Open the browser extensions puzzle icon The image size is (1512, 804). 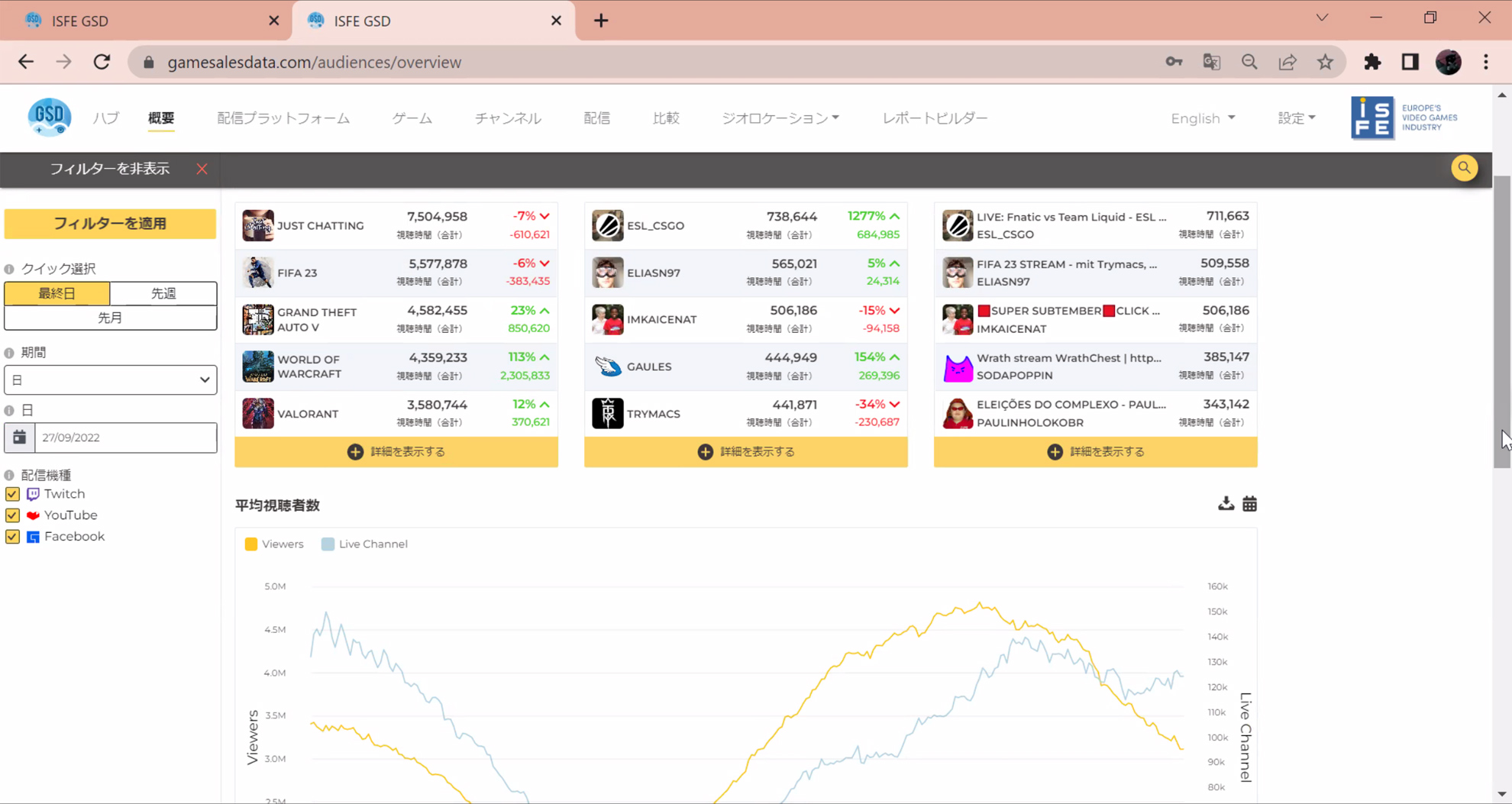[1372, 63]
